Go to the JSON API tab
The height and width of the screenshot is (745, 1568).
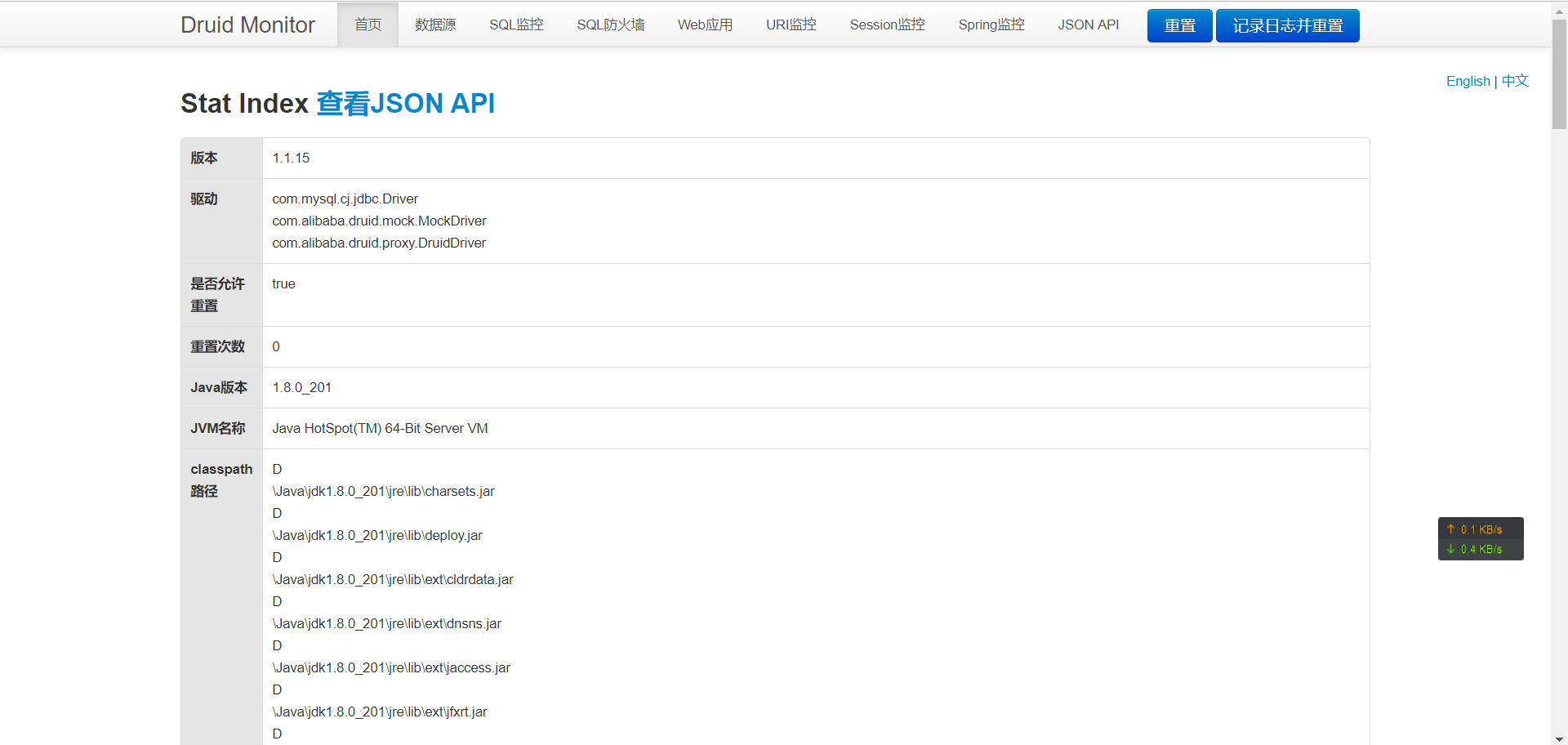(x=1088, y=25)
